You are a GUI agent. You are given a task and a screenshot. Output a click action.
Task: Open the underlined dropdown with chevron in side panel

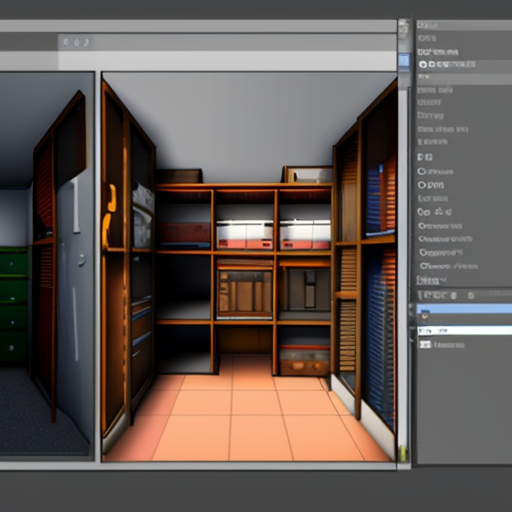[x=431, y=281]
